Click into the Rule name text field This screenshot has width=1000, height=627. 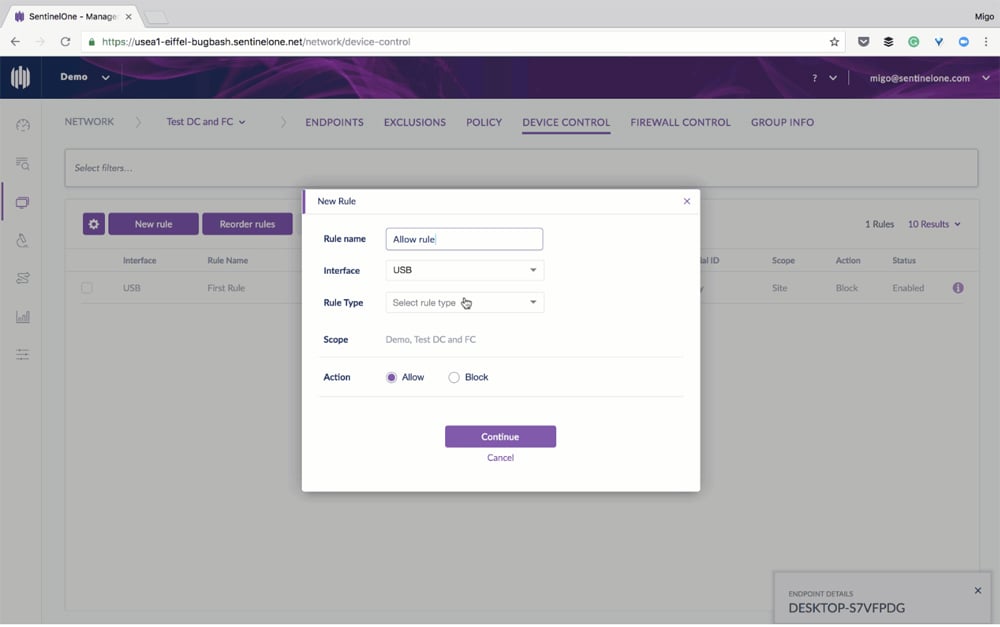[x=464, y=239]
